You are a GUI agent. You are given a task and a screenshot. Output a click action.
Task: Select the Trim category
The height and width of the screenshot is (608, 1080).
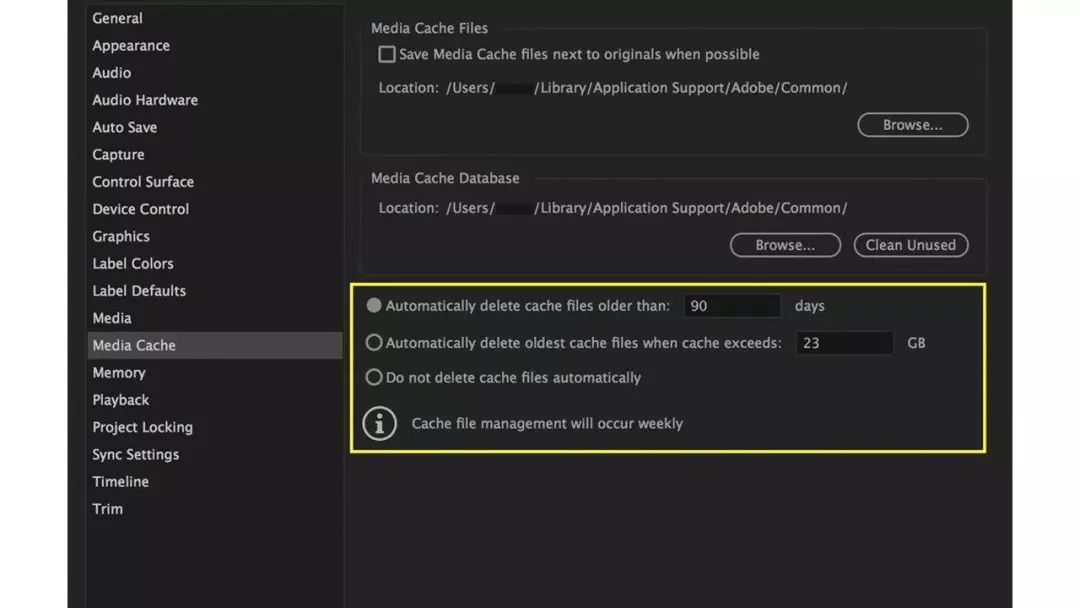point(107,509)
